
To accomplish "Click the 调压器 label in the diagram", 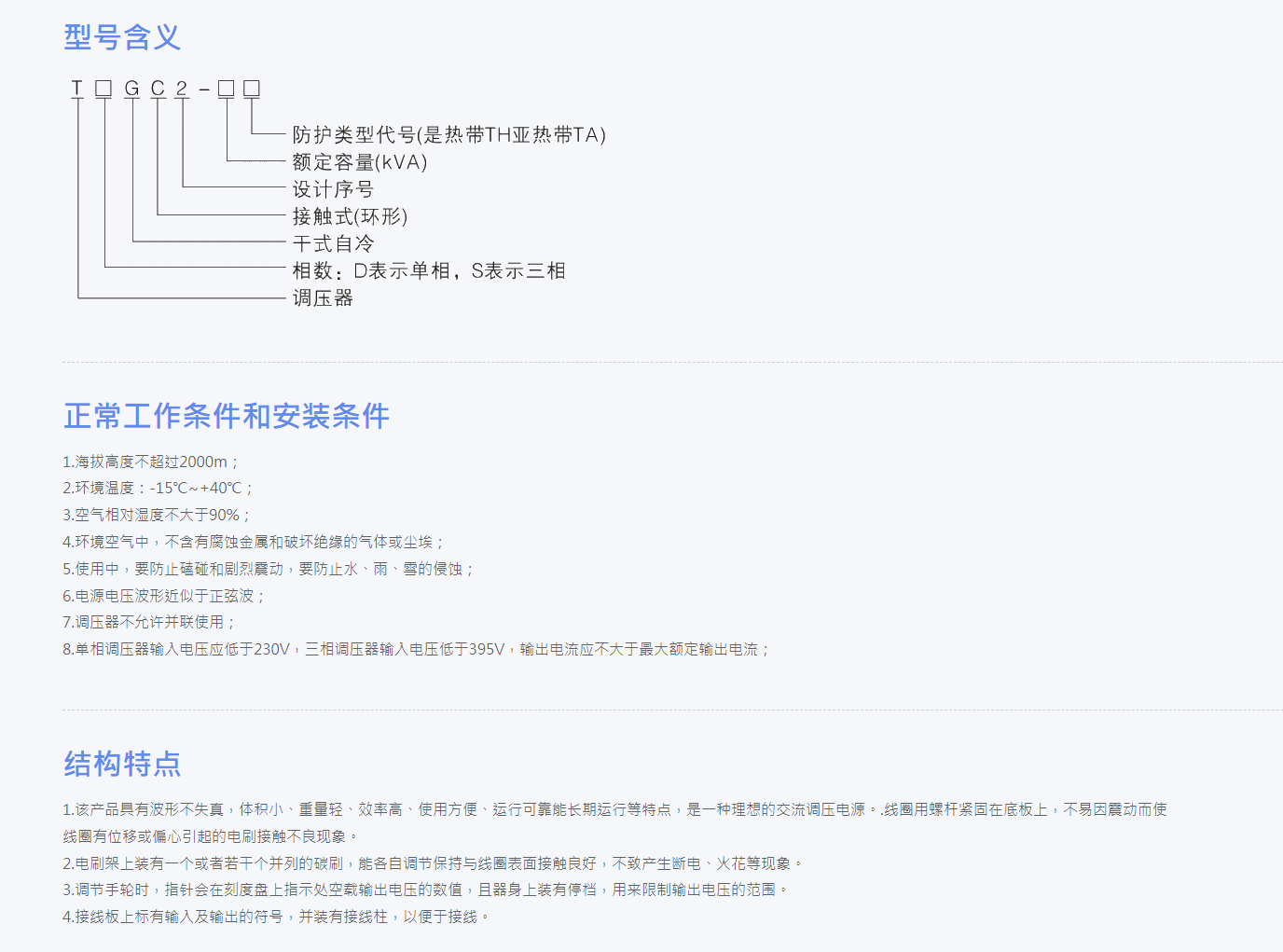I will (x=323, y=298).
